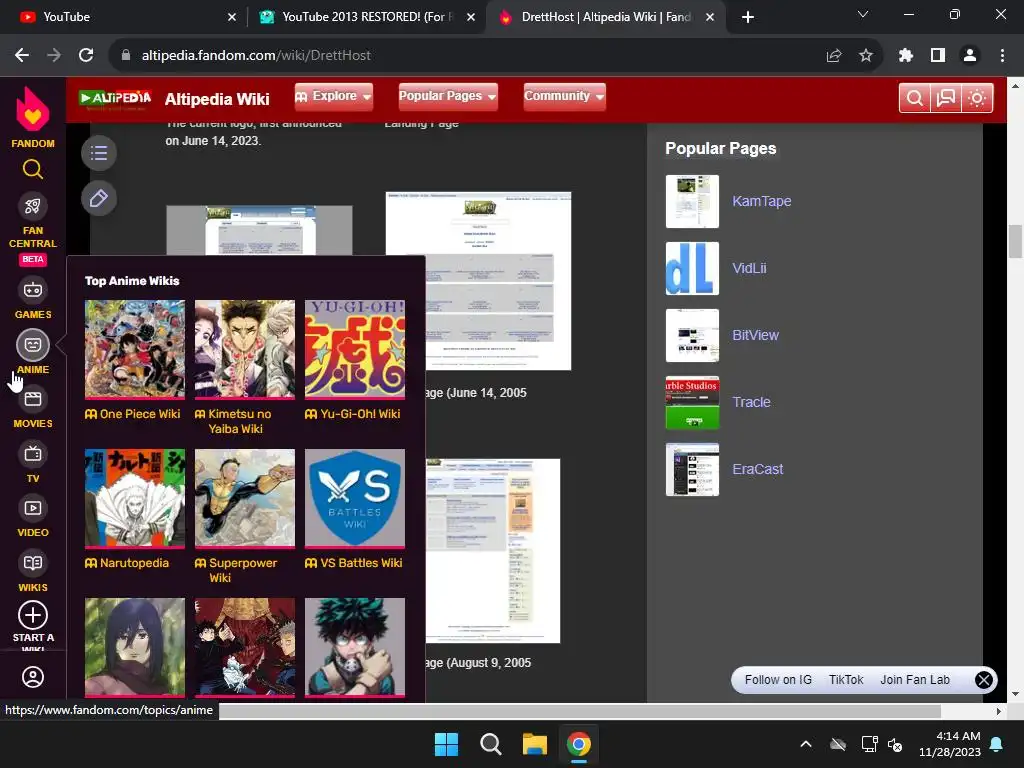Open Chrome side panel icon
This screenshot has width=1024, height=768.
[x=938, y=56]
